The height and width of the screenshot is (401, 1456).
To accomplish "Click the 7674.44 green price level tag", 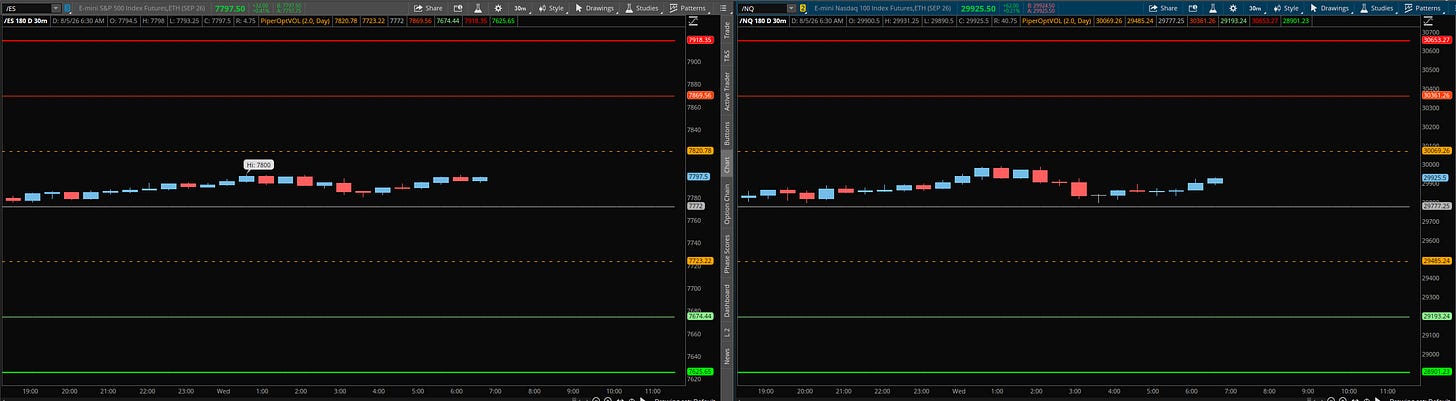I will (700, 316).
